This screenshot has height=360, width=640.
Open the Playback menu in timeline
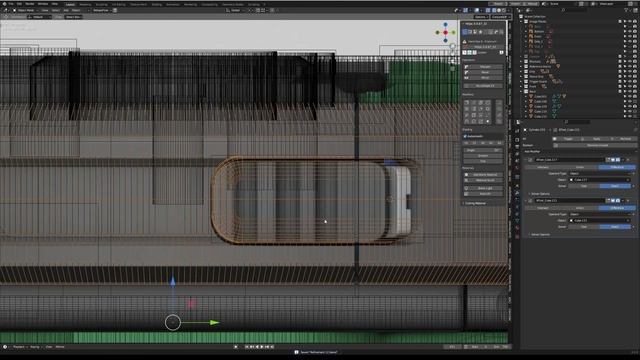point(19,347)
